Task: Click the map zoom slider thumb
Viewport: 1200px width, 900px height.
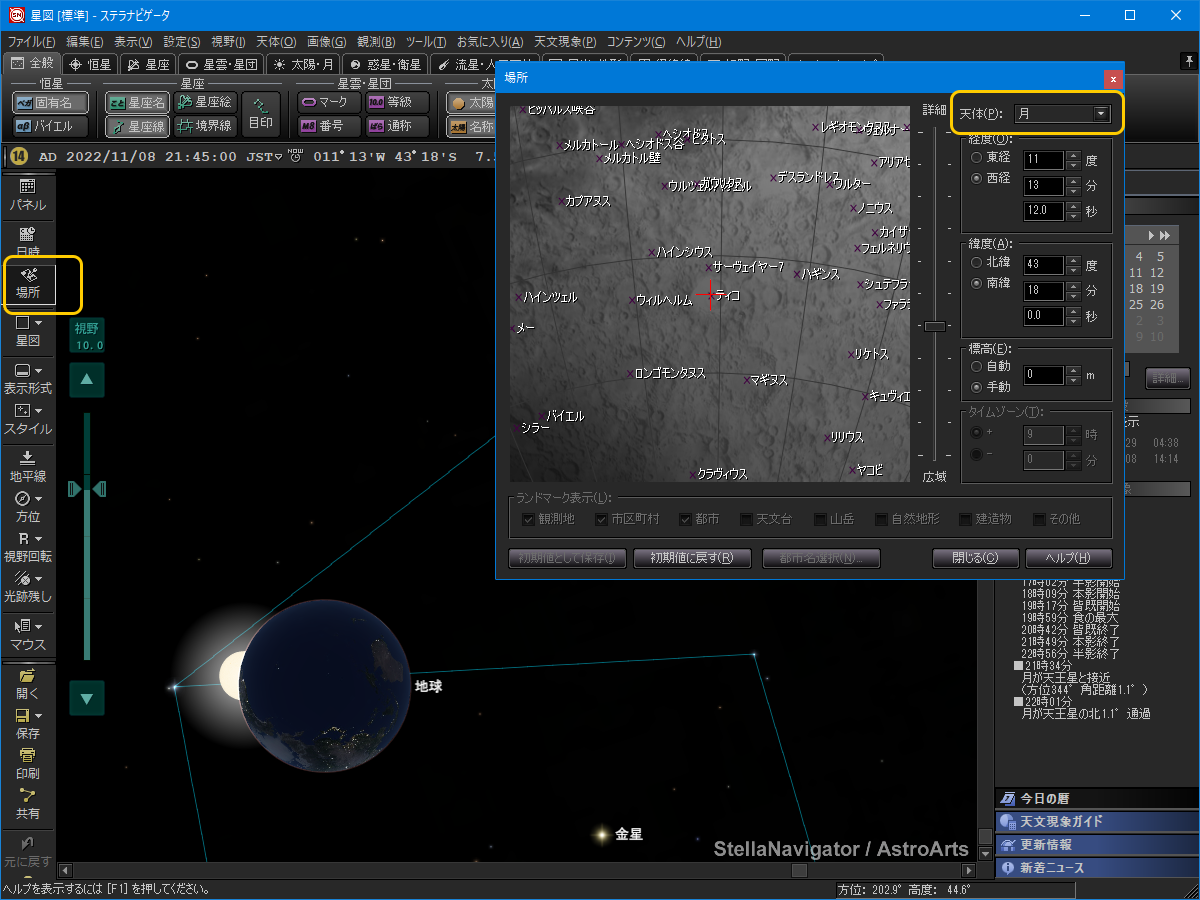Action: pyautogui.click(x=935, y=326)
